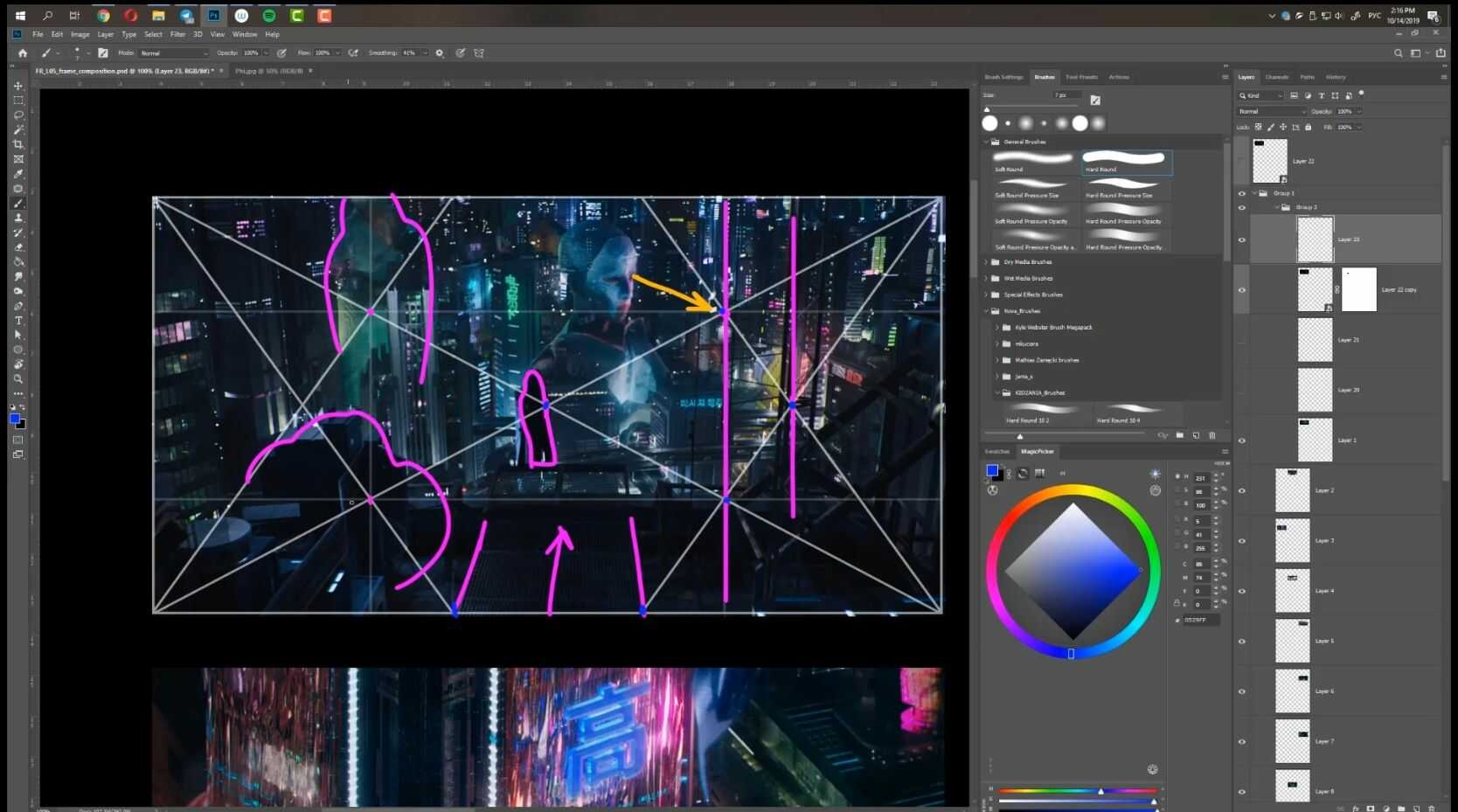The width and height of the screenshot is (1458, 812).
Task: Toggle airbrush build-up icon
Action: (x=353, y=53)
